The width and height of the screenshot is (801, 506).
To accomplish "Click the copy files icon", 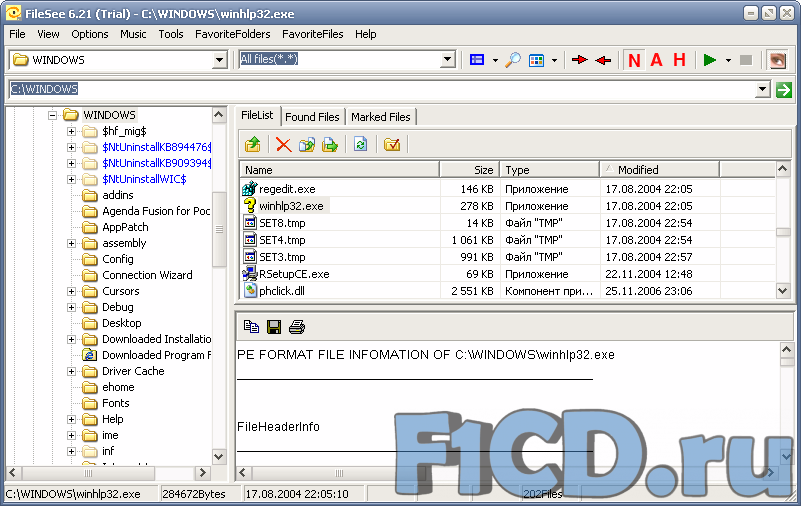I will pyautogui.click(x=307, y=145).
